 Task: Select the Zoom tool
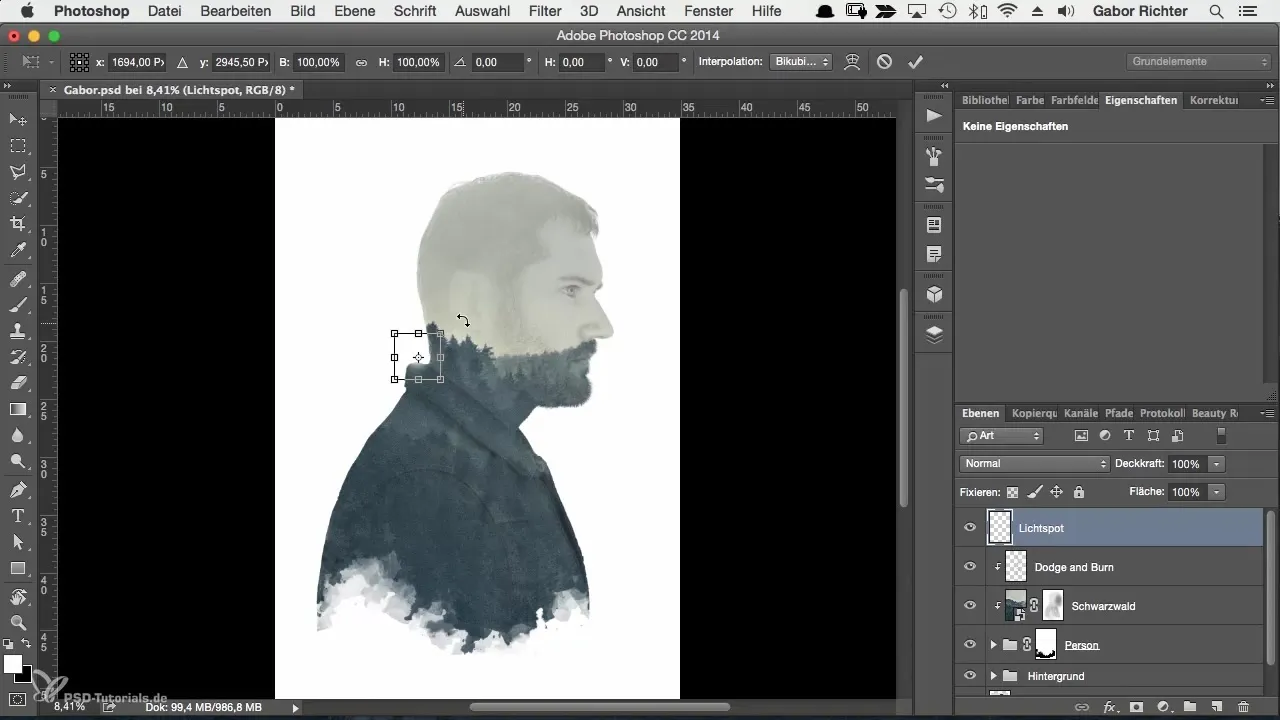click(x=18, y=623)
